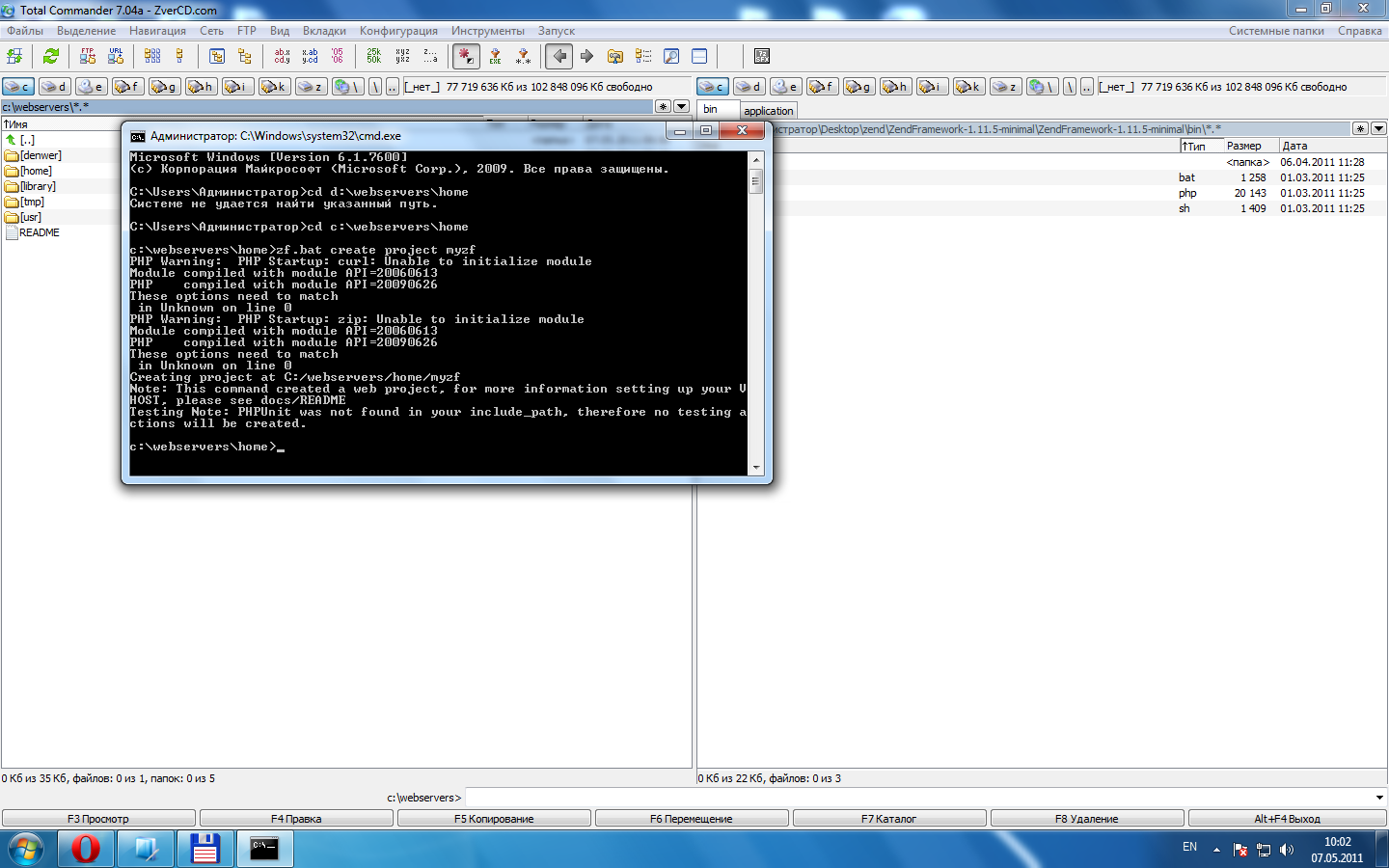1389x868 pixels.
Task: Click the forward arrow toolbar icon
Action: (x=586, y=57)
